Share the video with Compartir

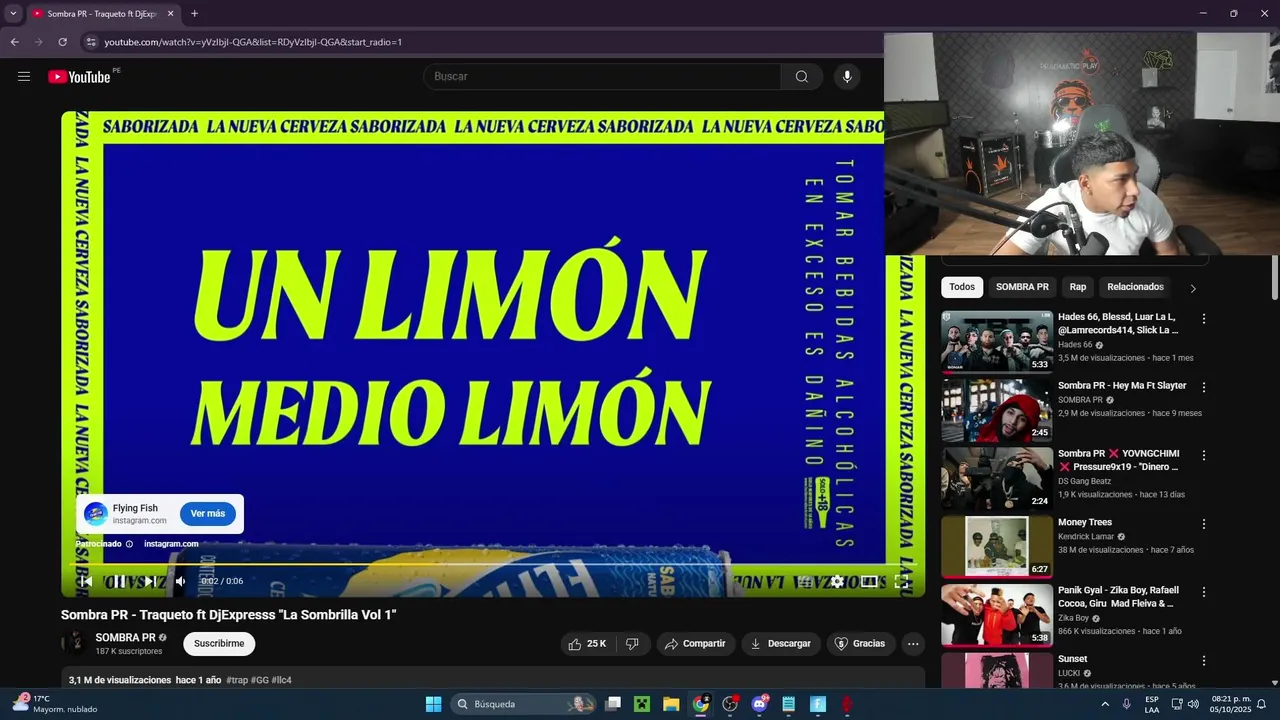pos(695,644)
